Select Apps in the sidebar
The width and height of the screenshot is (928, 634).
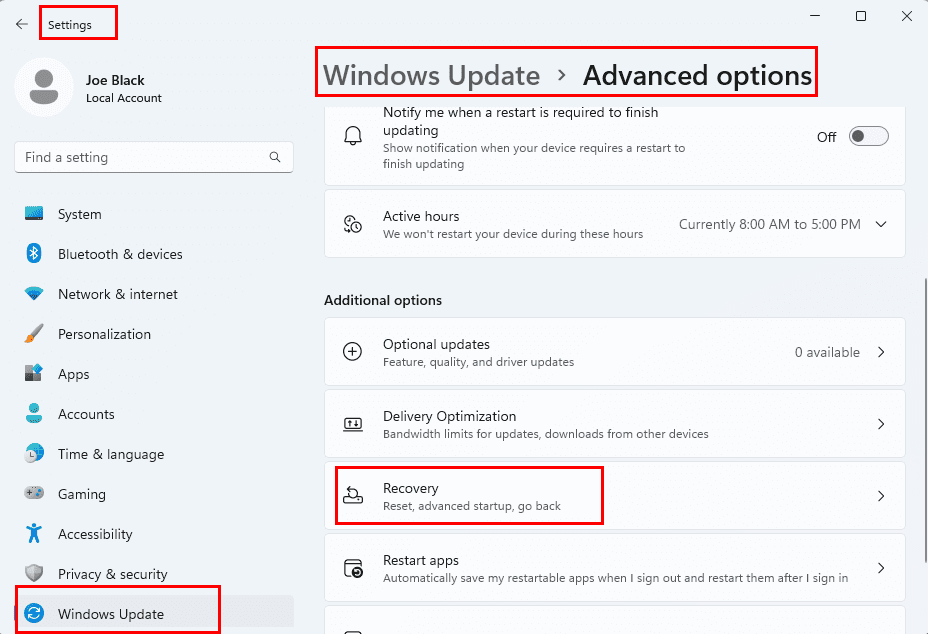(x=154, y=374)
